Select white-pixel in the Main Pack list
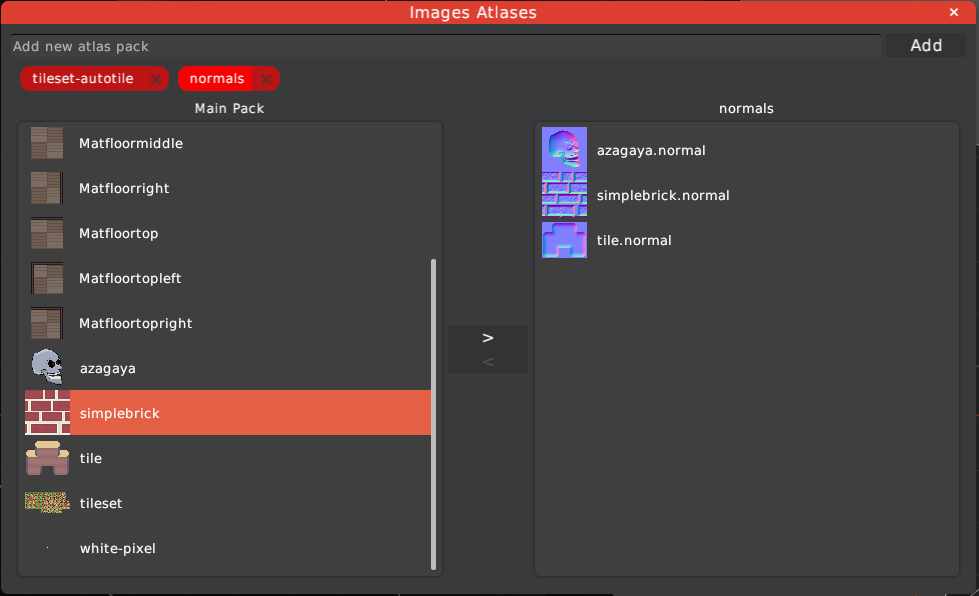The image size is (979, 596). point(118,548)
